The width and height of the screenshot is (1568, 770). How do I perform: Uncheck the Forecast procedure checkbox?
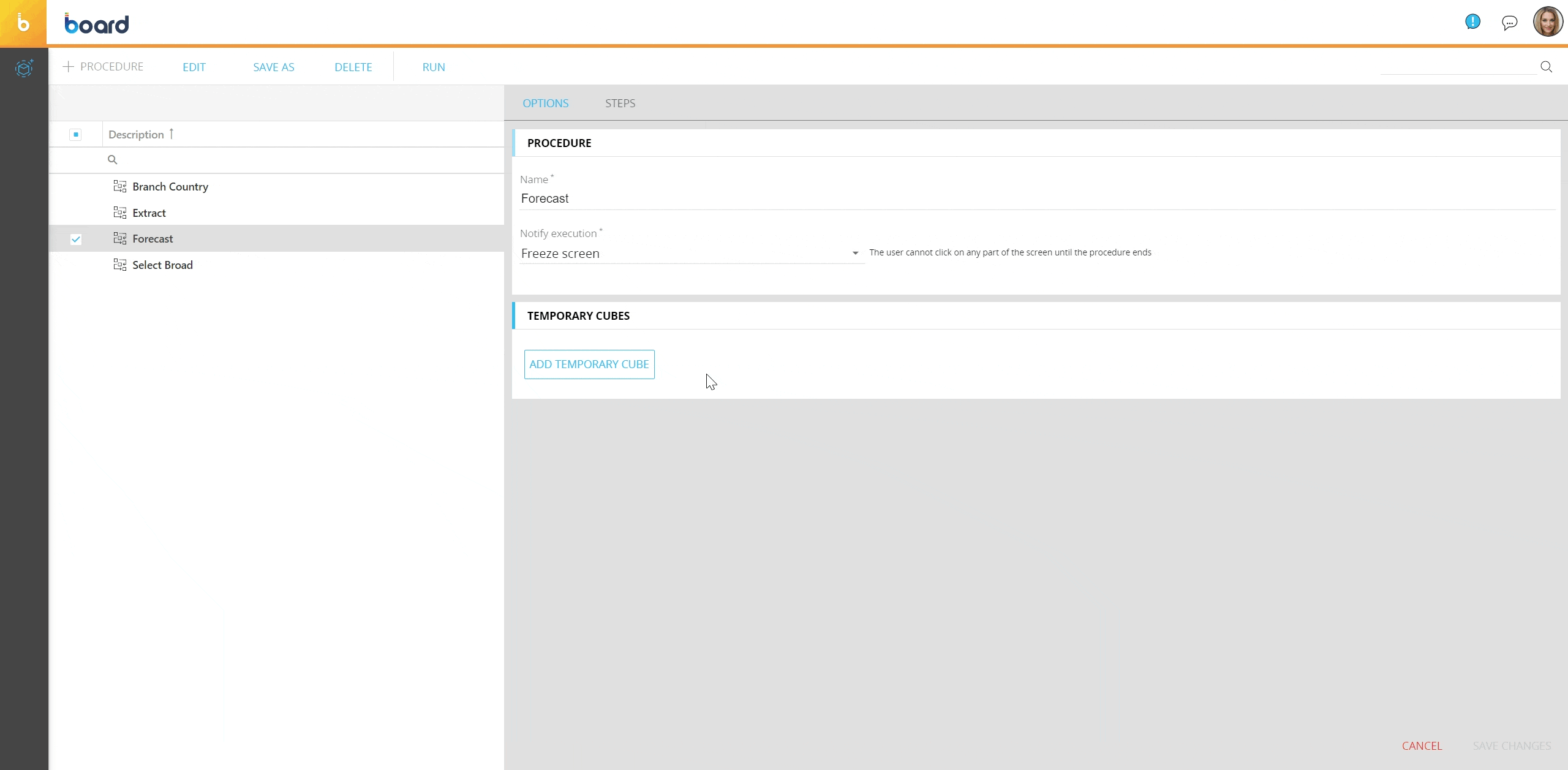[76, 239]
